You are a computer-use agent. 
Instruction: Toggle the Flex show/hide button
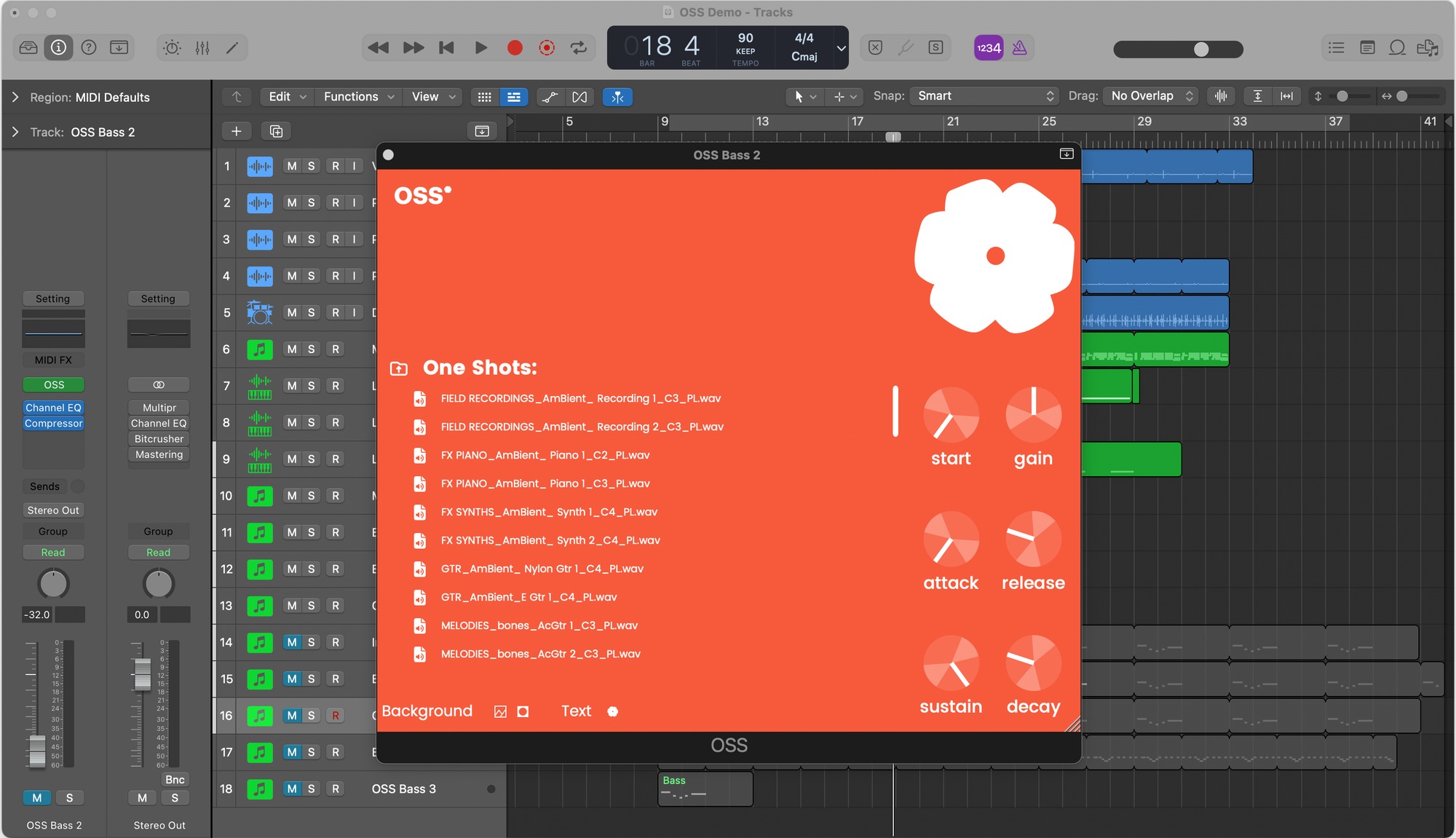579,97
